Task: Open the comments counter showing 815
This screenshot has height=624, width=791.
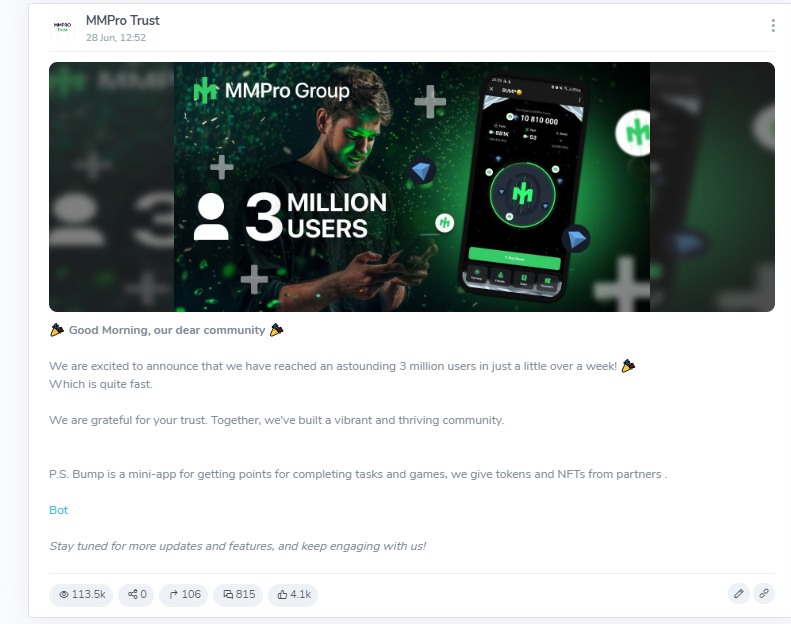Action: point(238,594)
